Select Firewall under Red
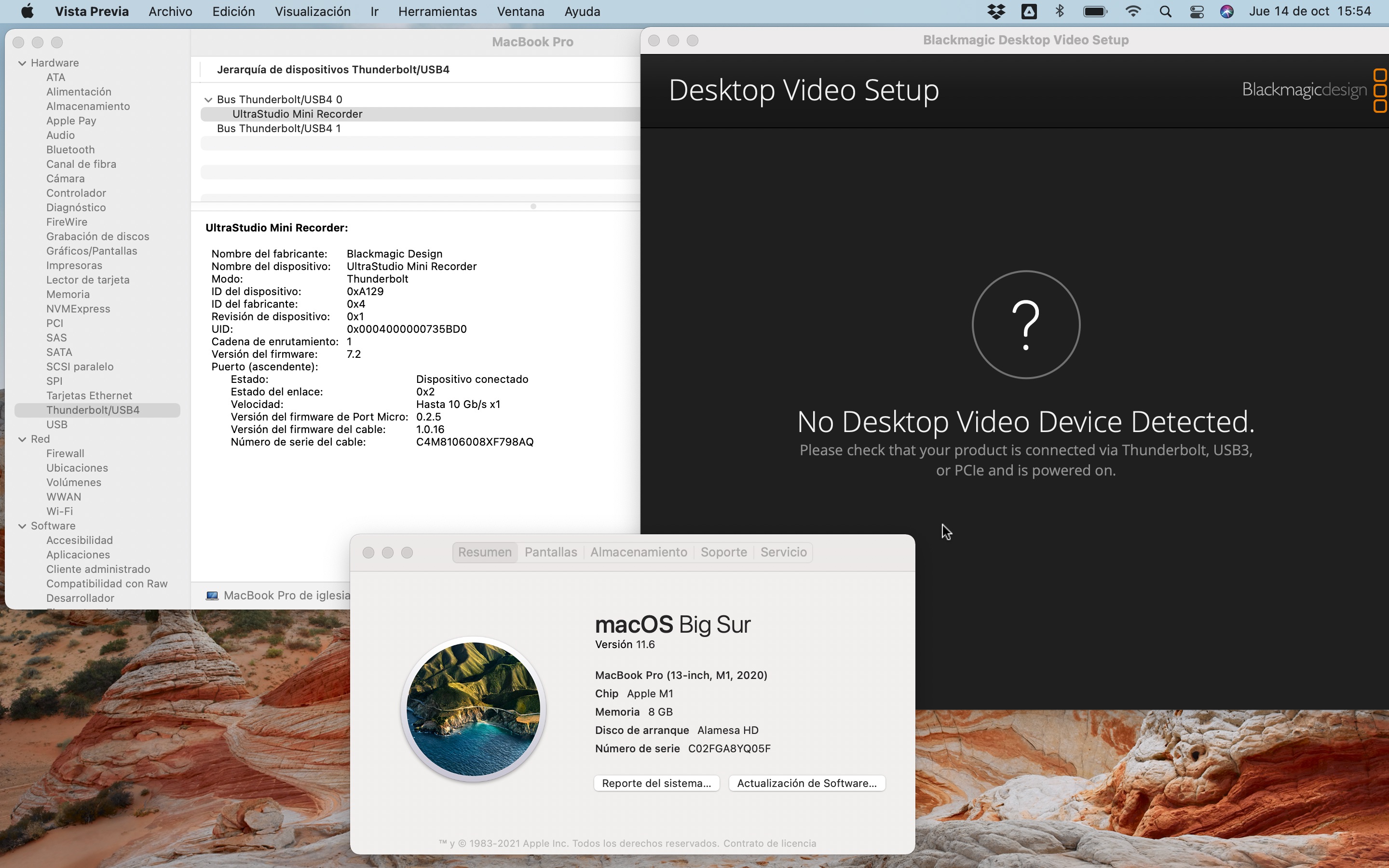The width and height of the screenshot is (1389, 868). tap(66, 453)
